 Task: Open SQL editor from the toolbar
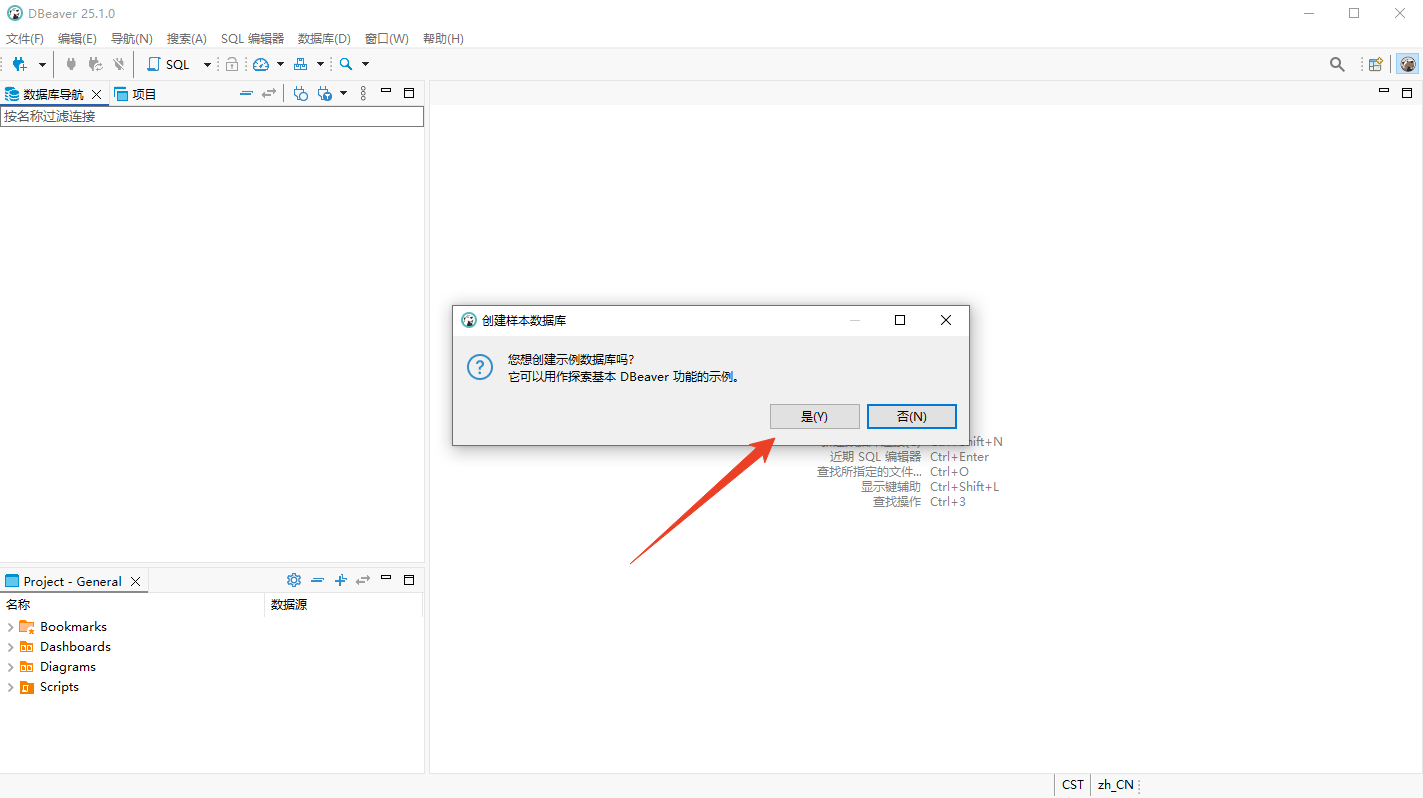168,64
